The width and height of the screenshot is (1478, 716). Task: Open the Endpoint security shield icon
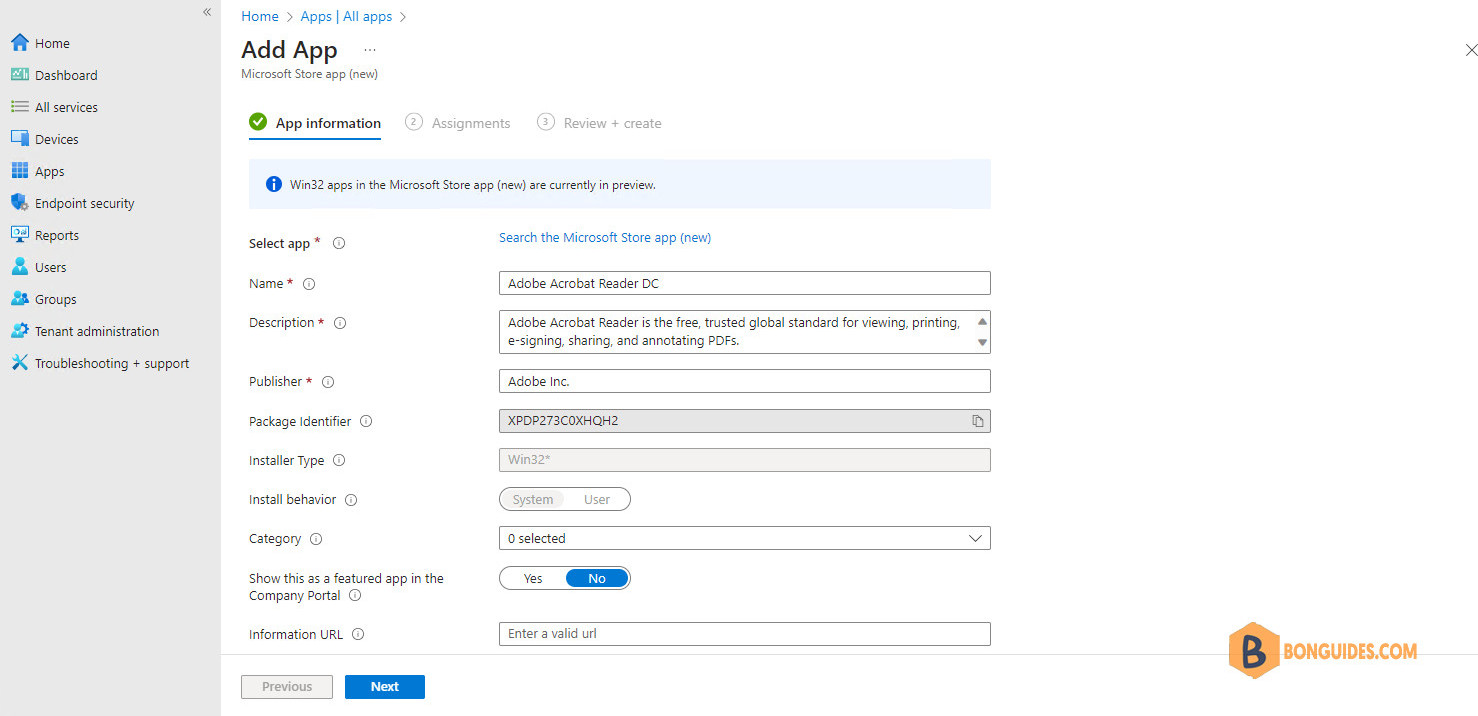click(x=19, y=203)
